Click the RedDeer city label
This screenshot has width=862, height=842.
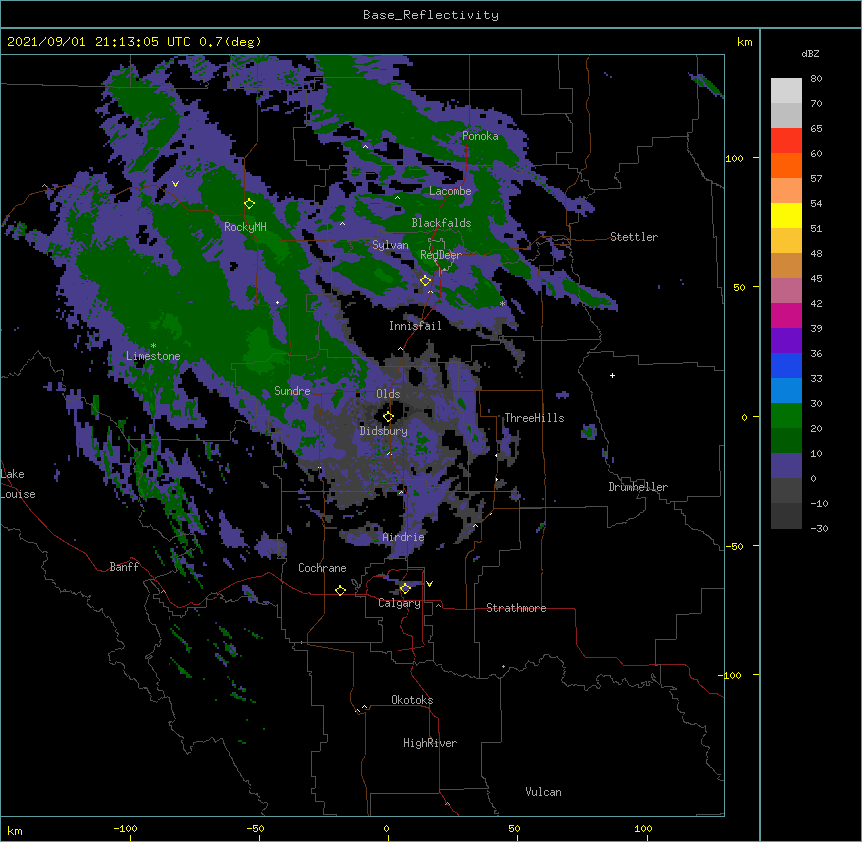click(x=441, y=255)
